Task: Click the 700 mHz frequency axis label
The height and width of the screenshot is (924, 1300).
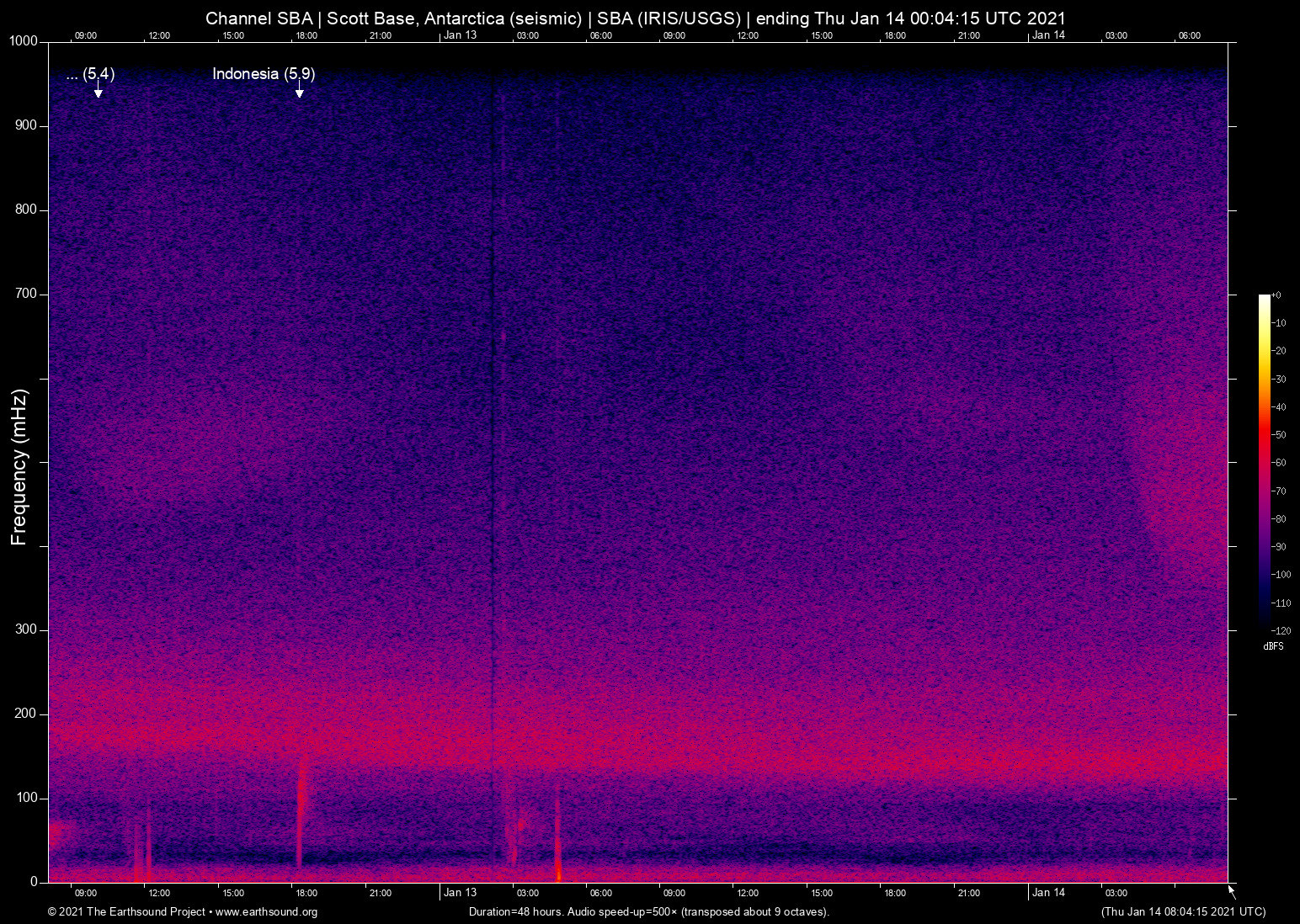Action: coord(26,294)
